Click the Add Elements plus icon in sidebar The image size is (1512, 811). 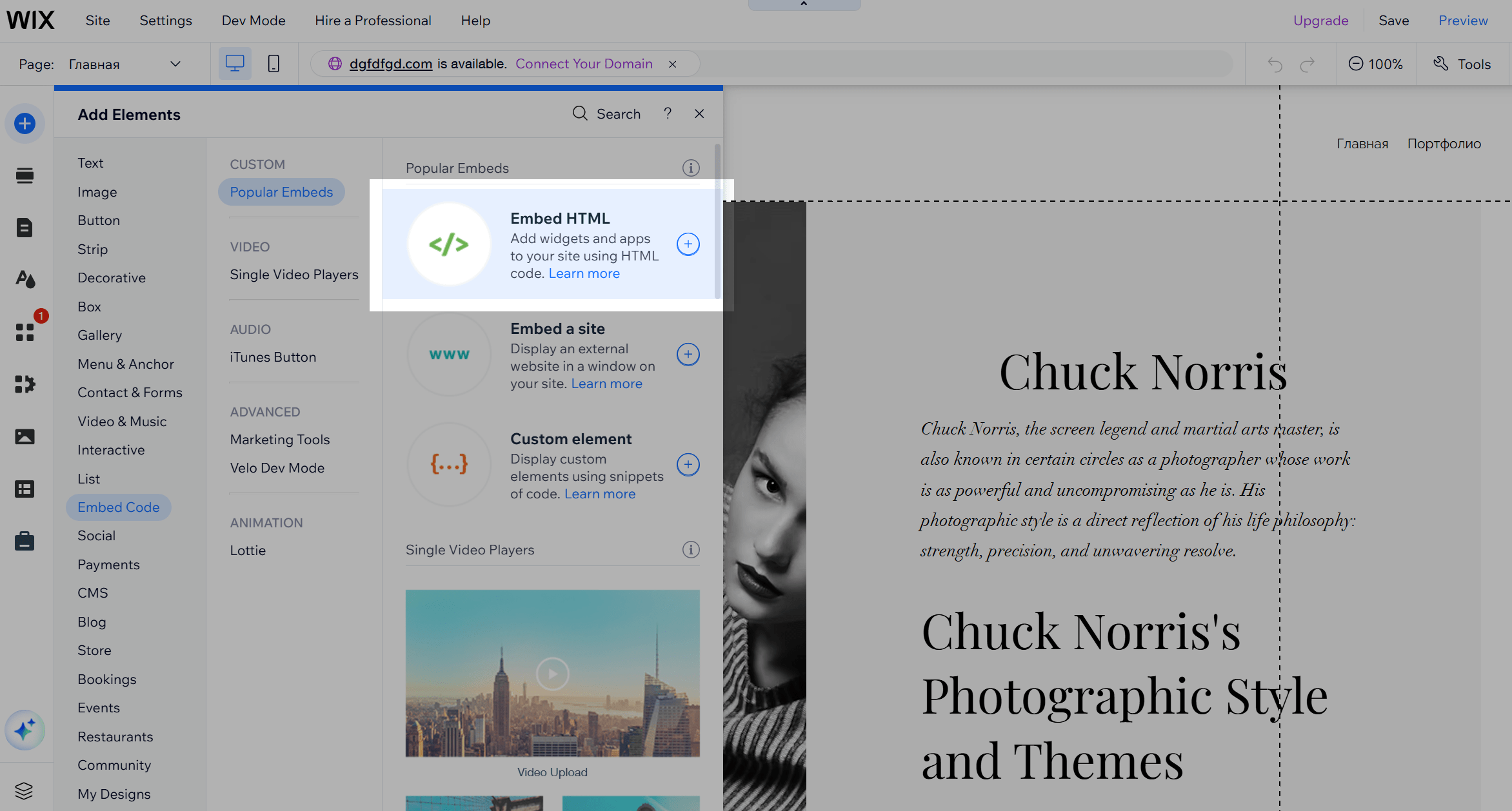25,123
